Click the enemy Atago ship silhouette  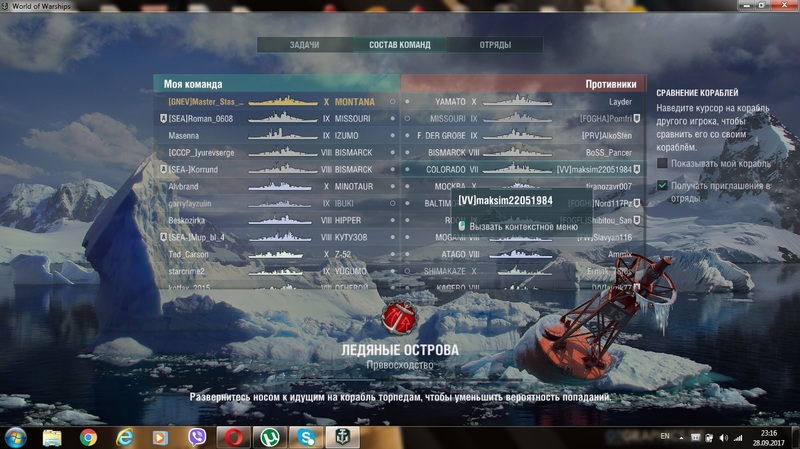pos(520,253)
